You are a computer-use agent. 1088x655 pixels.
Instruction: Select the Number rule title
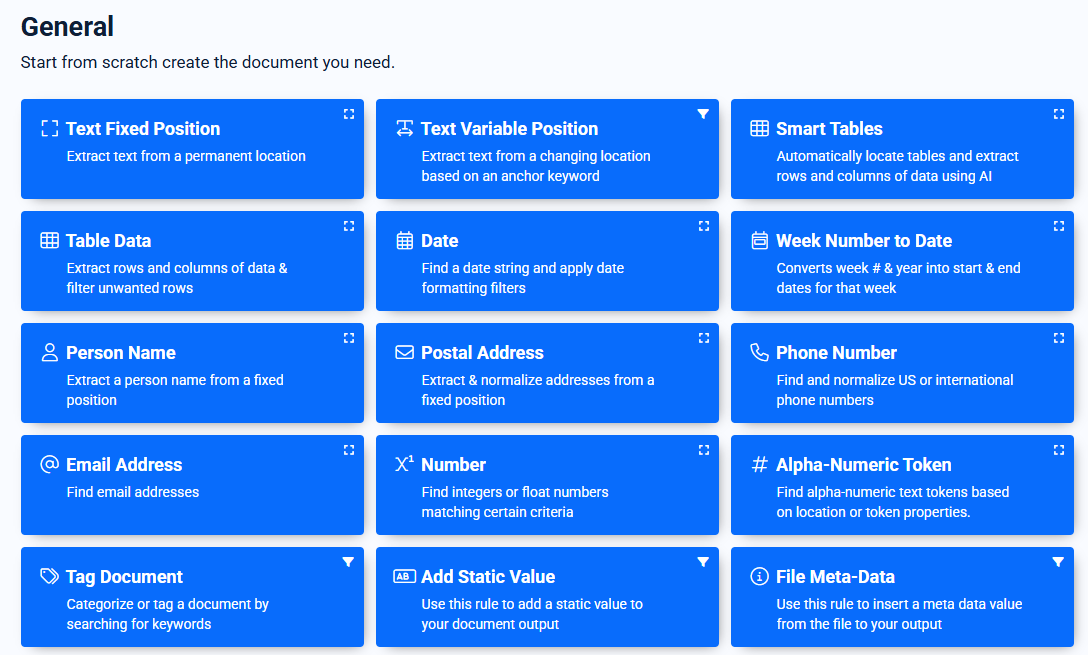[453, 465]
